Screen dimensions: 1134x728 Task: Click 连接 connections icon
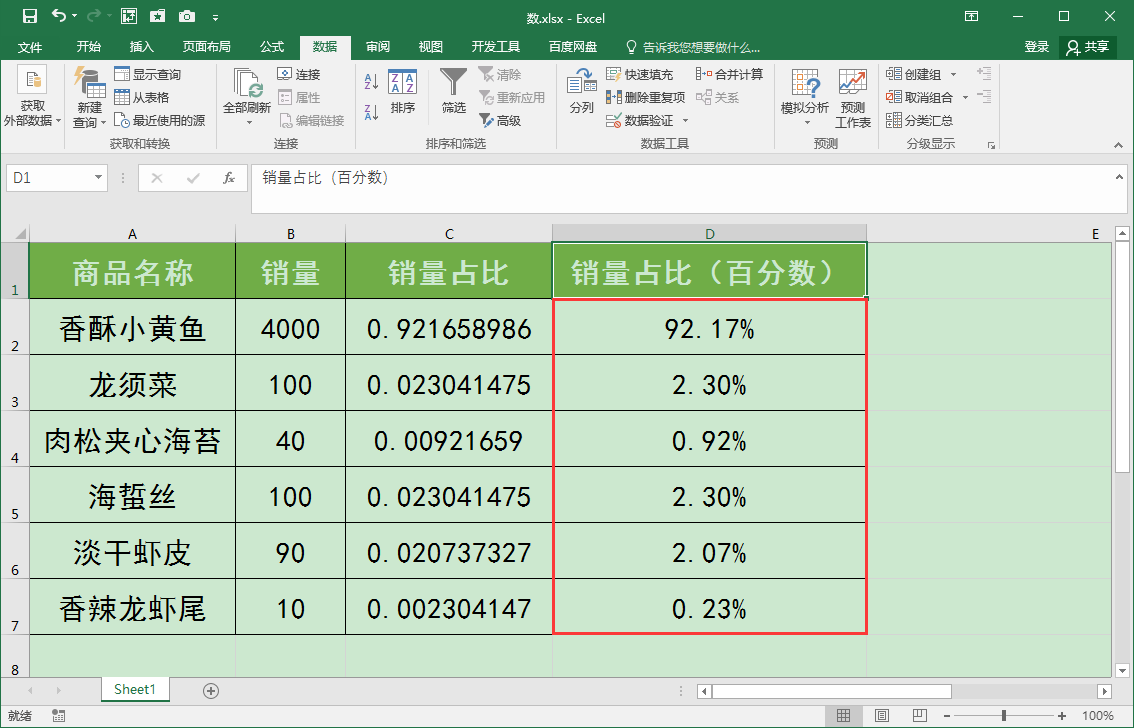(299, 74)
